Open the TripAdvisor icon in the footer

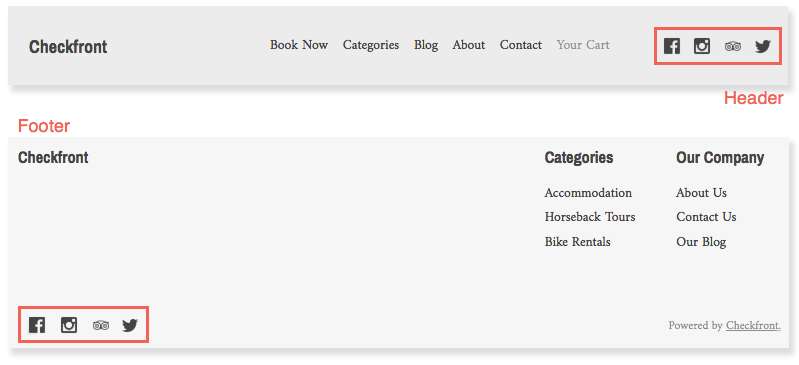101,325
